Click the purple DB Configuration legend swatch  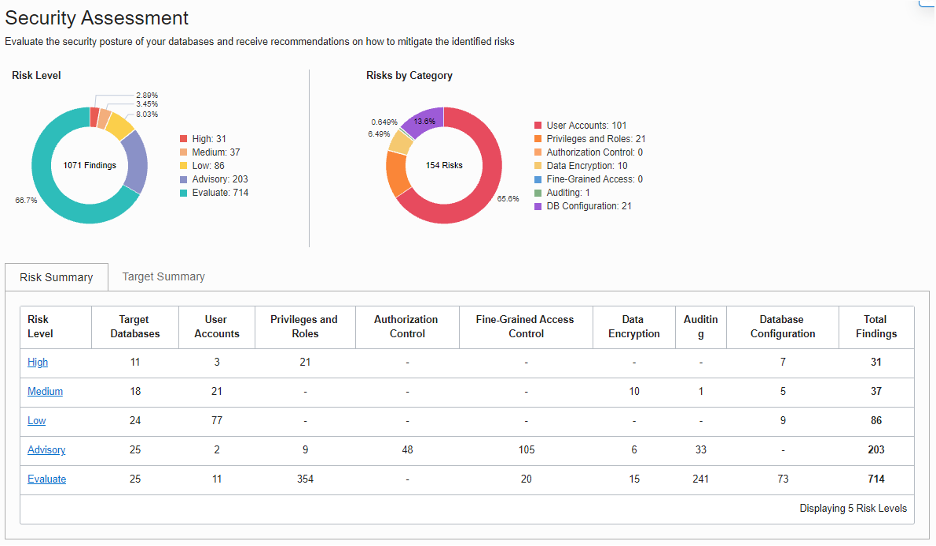tap(538, 206)
